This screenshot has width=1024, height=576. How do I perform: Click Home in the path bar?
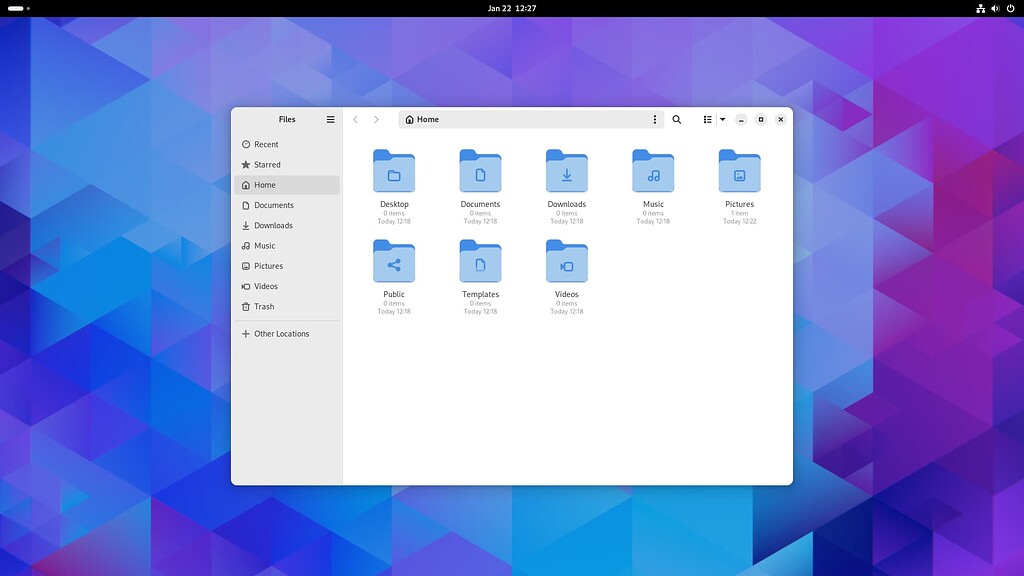(424, 119)
